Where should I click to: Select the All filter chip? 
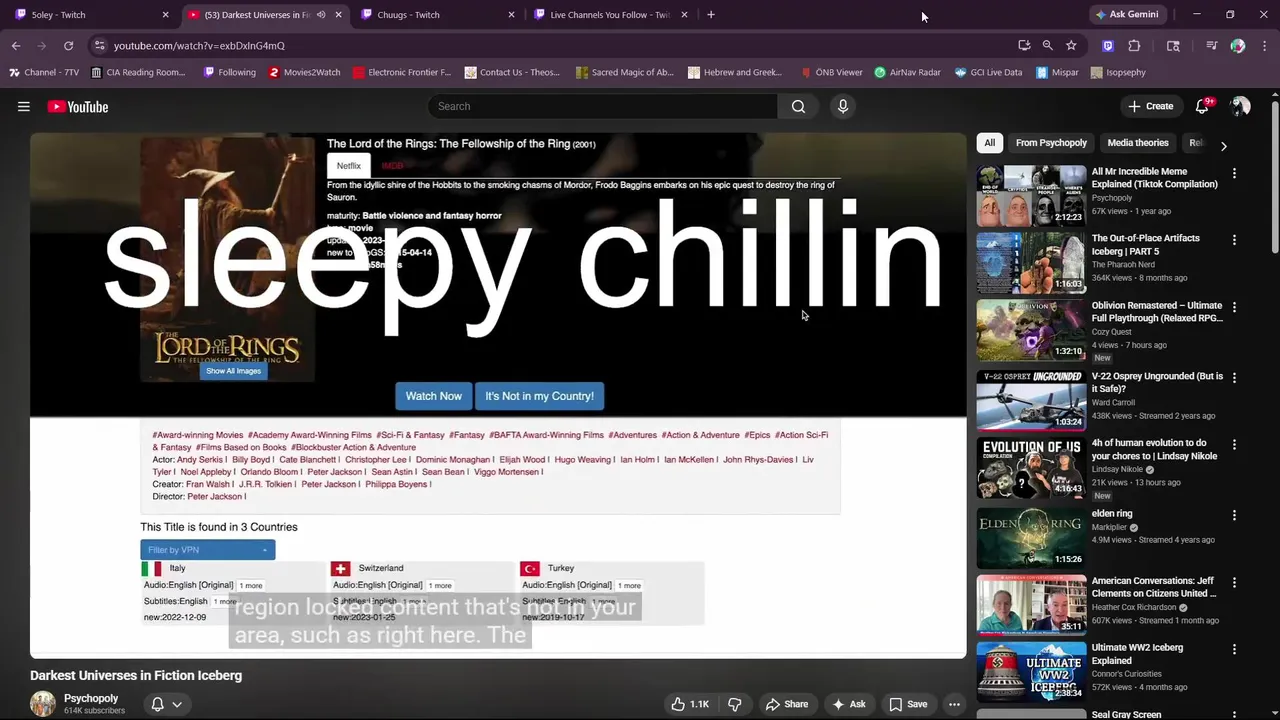pos(989,143)
